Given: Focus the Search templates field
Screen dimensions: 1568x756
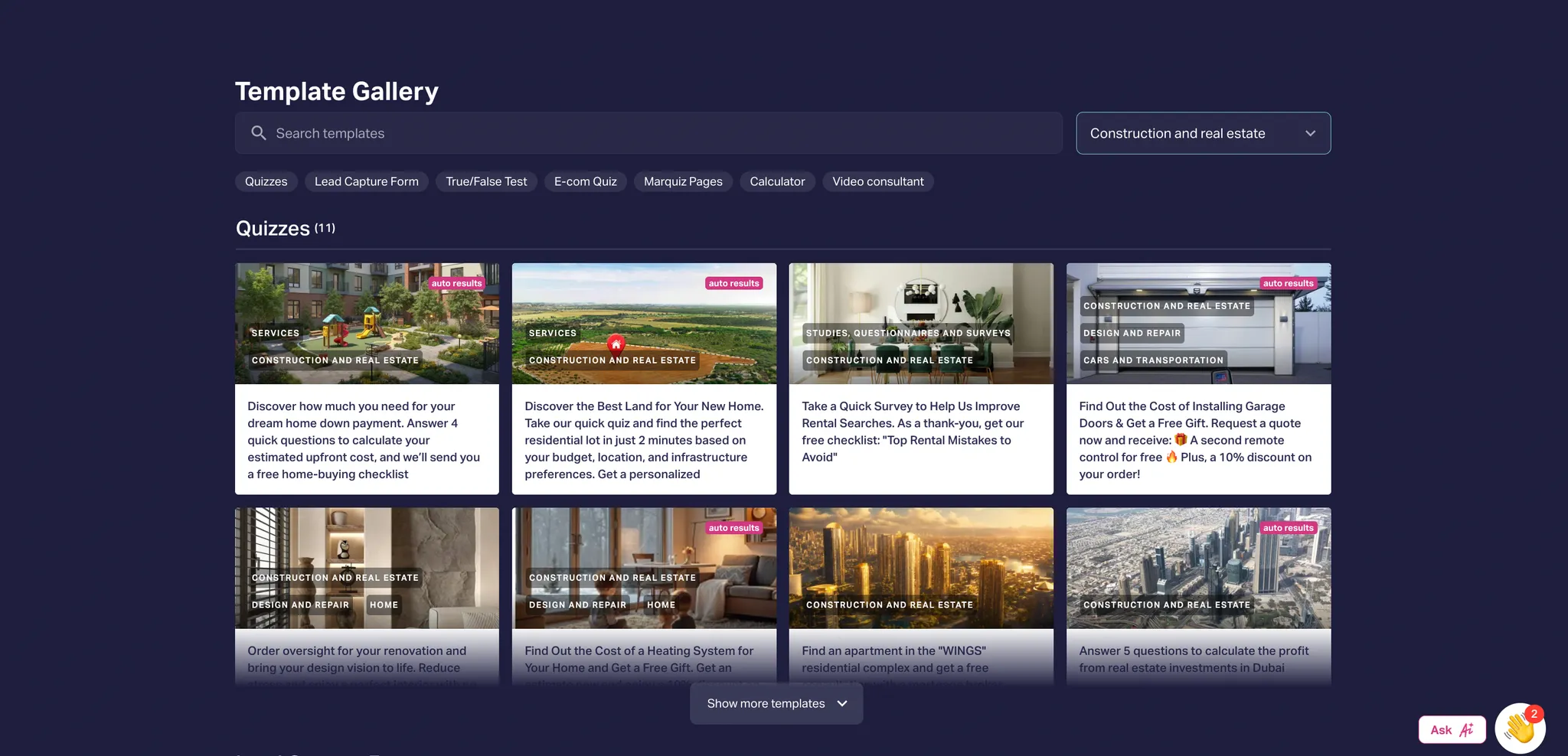Looking at the screenshot, I should point(648,133).
